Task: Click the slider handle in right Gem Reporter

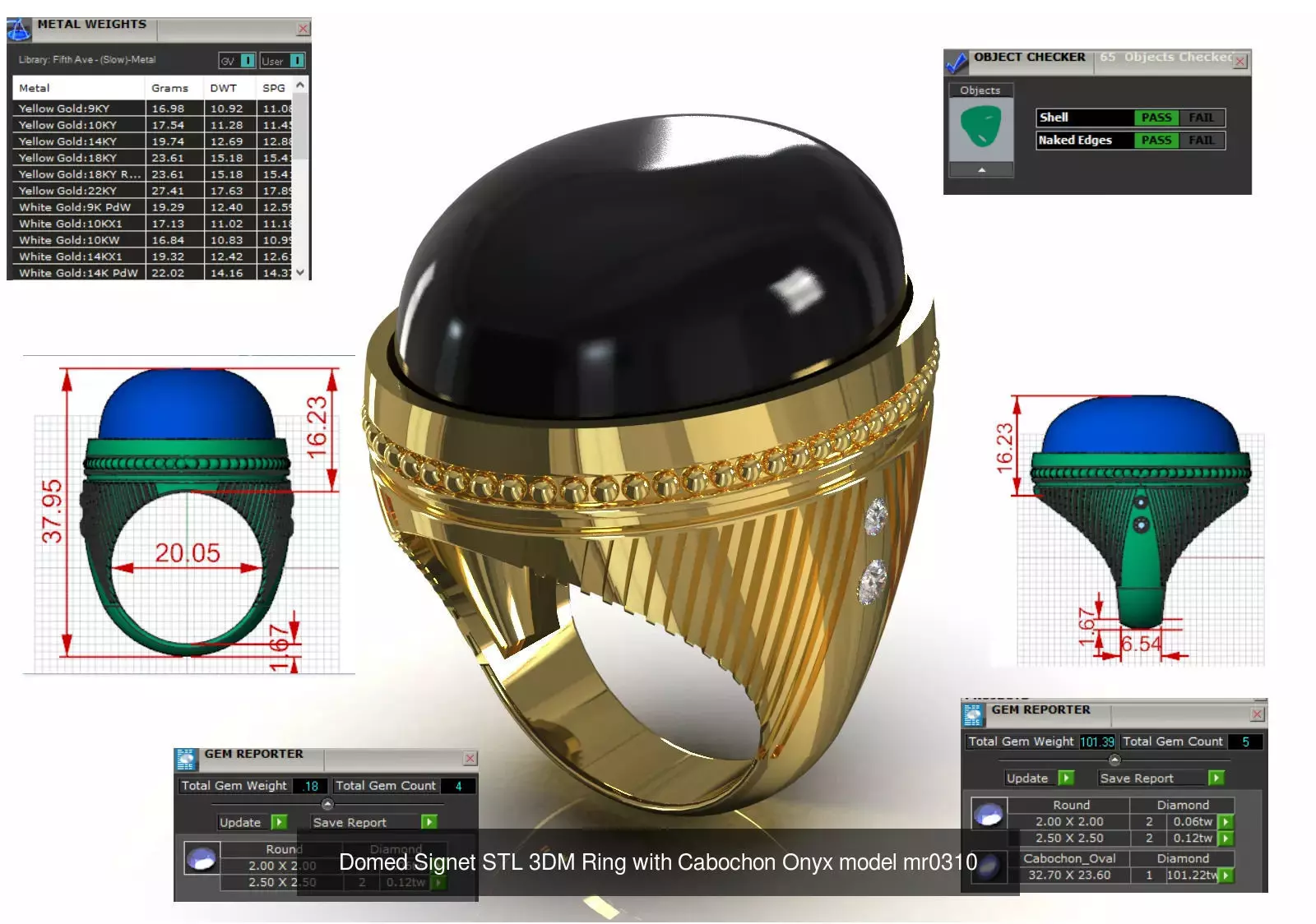Action: point(1114,760)
